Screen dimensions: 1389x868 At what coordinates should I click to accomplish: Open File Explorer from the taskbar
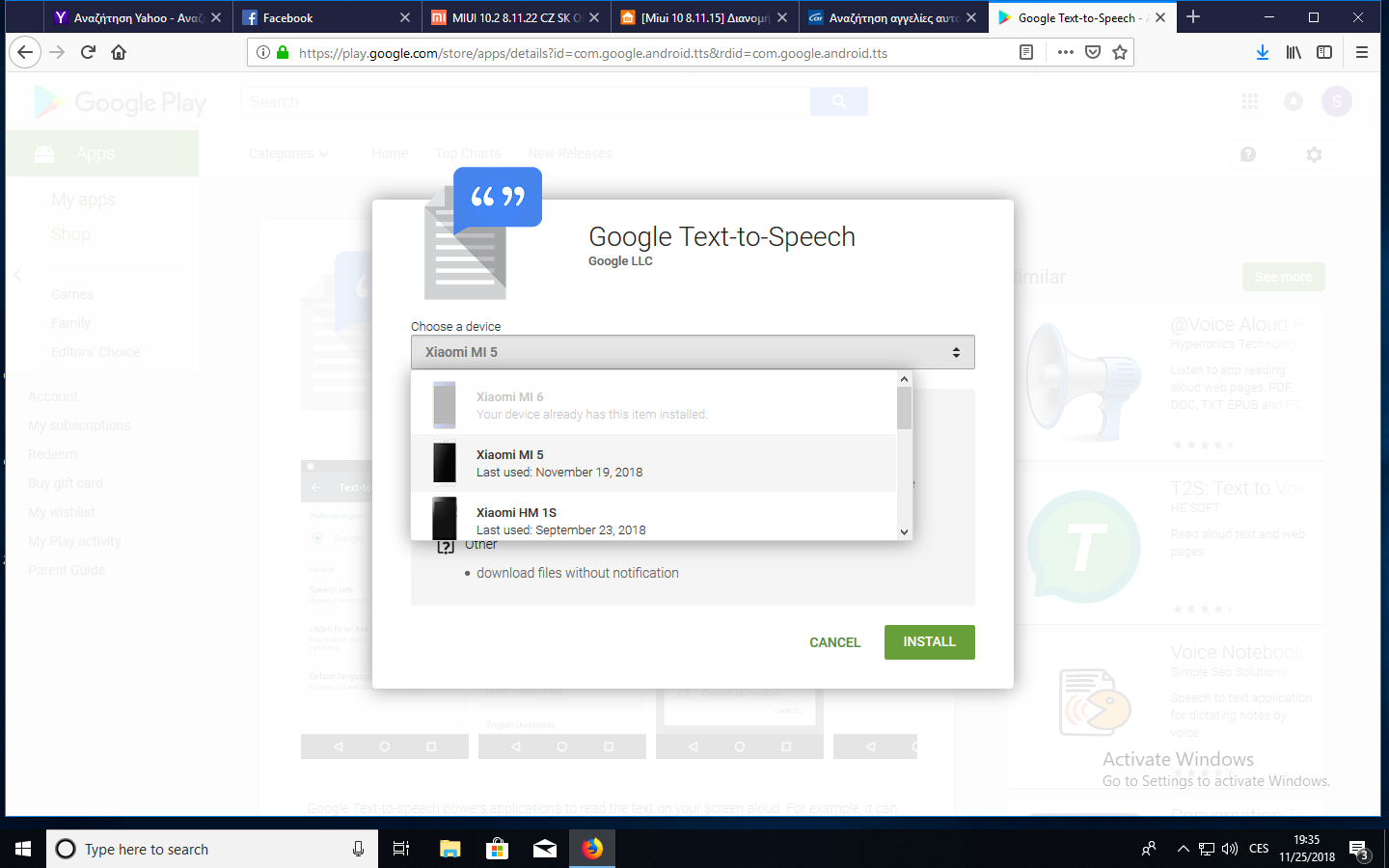[449, 849]
